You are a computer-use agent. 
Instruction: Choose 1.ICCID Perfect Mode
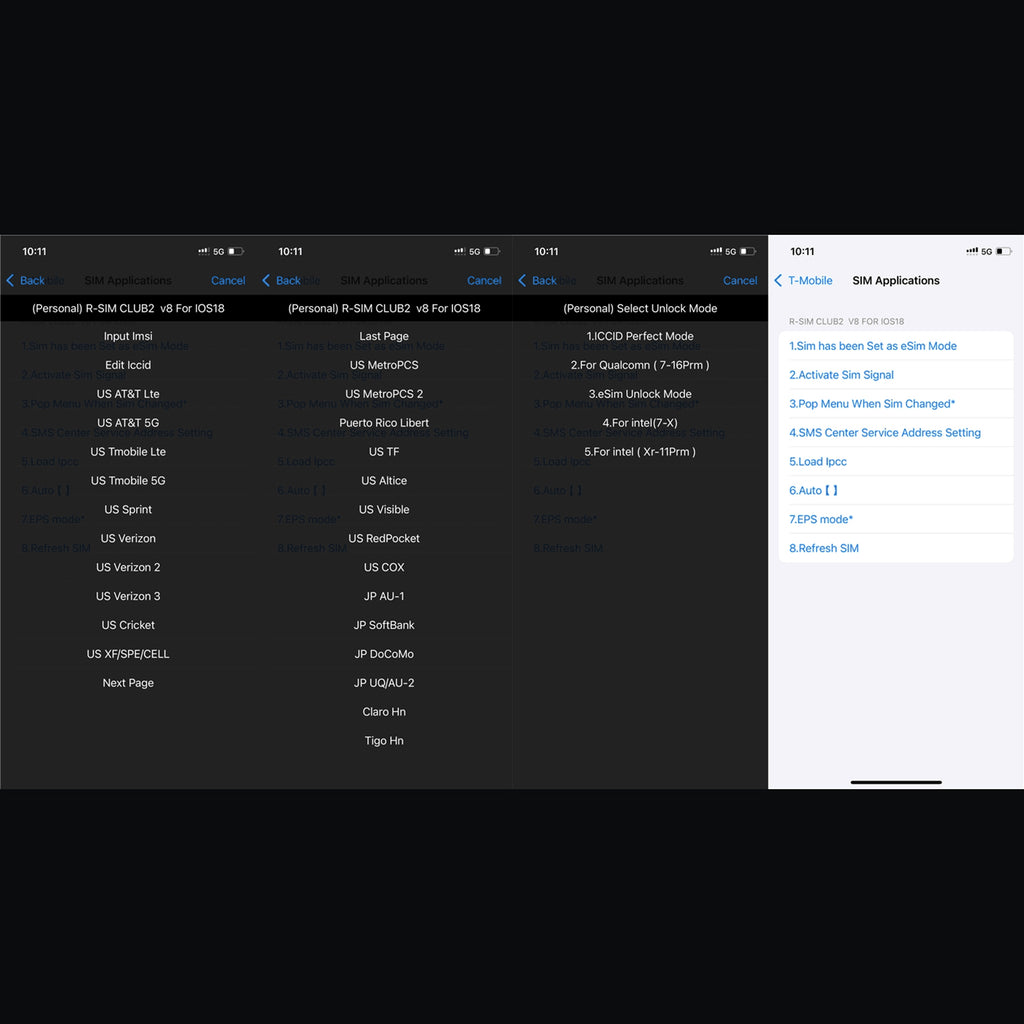pos(640,337)
